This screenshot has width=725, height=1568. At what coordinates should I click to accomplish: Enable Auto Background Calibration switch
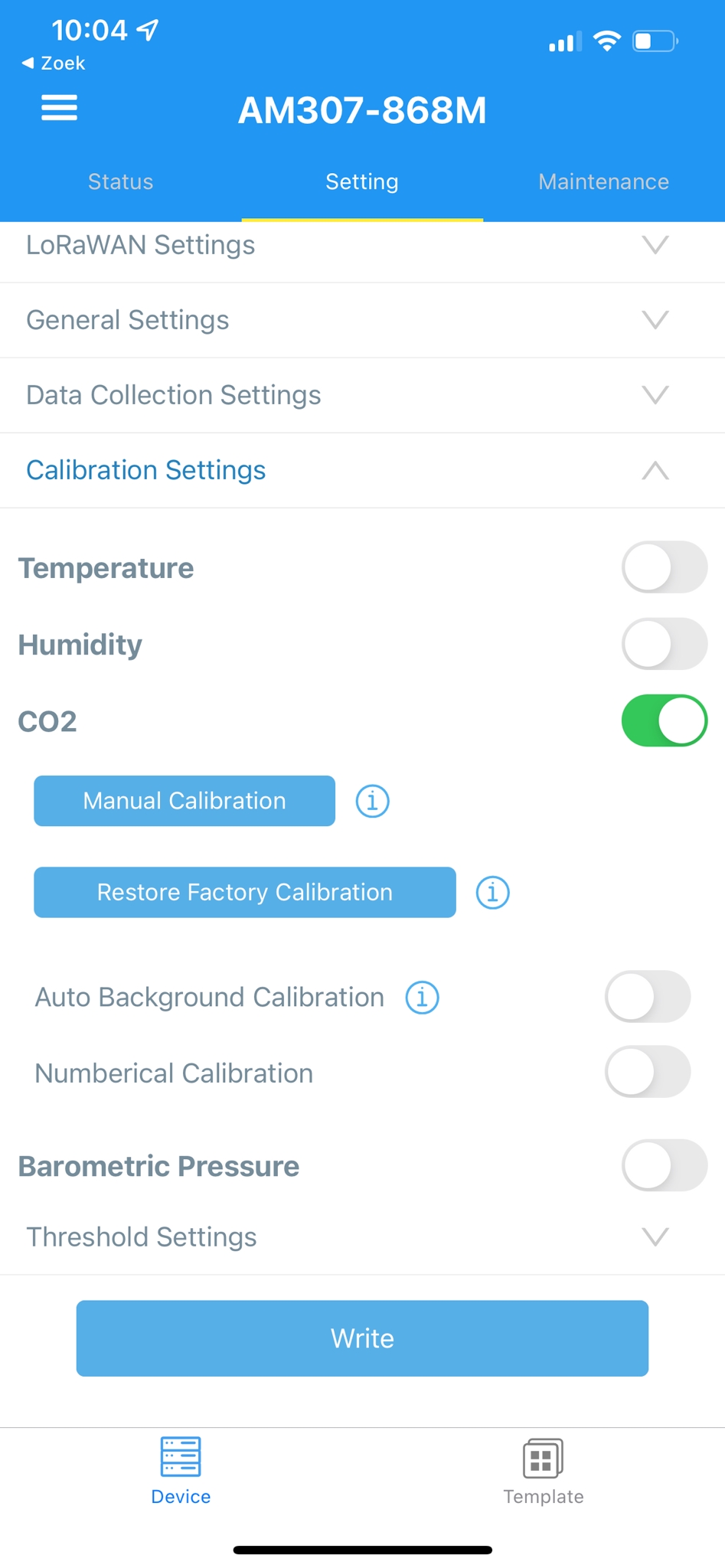pos(648,996)
